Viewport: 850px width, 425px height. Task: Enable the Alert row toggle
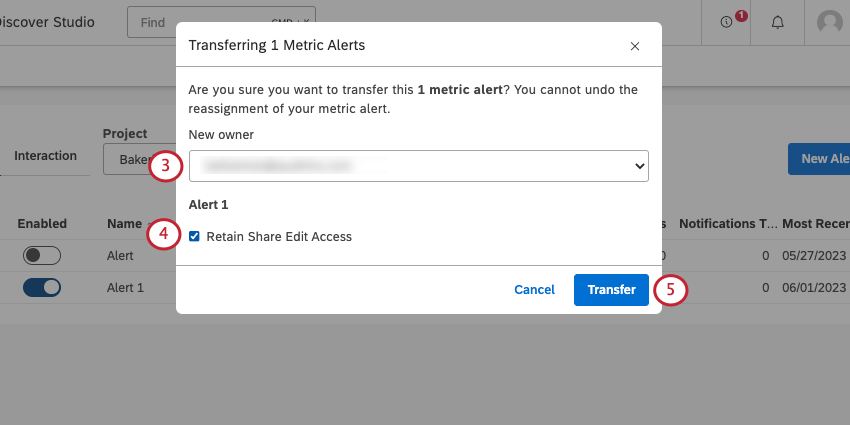coord(42,255)
